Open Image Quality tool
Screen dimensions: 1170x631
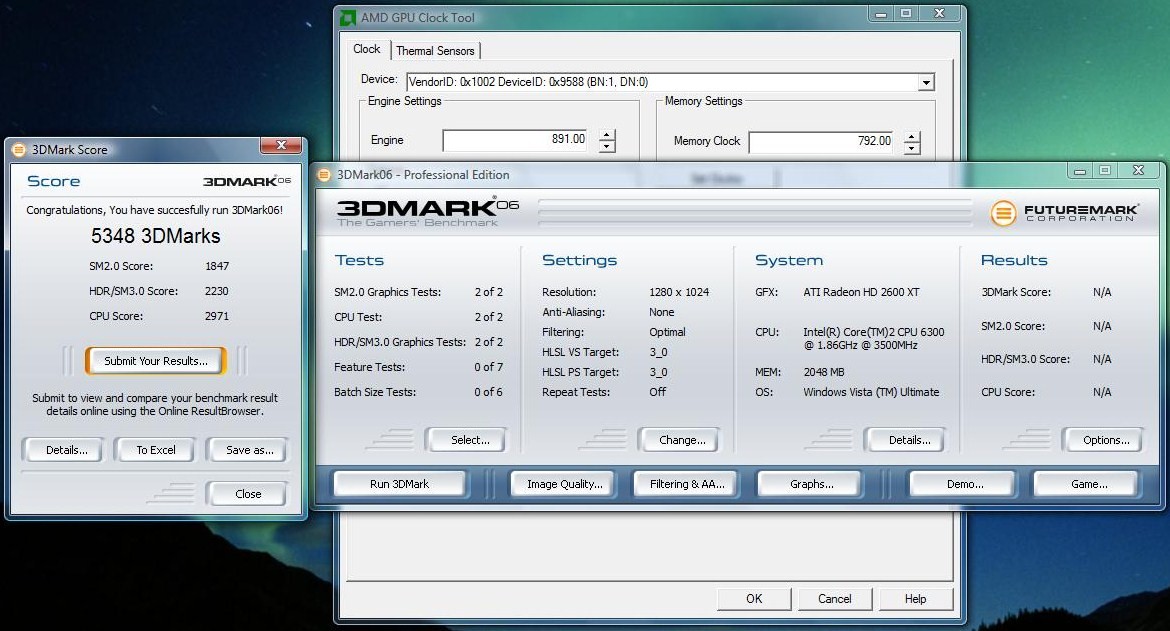pos(564,484)
